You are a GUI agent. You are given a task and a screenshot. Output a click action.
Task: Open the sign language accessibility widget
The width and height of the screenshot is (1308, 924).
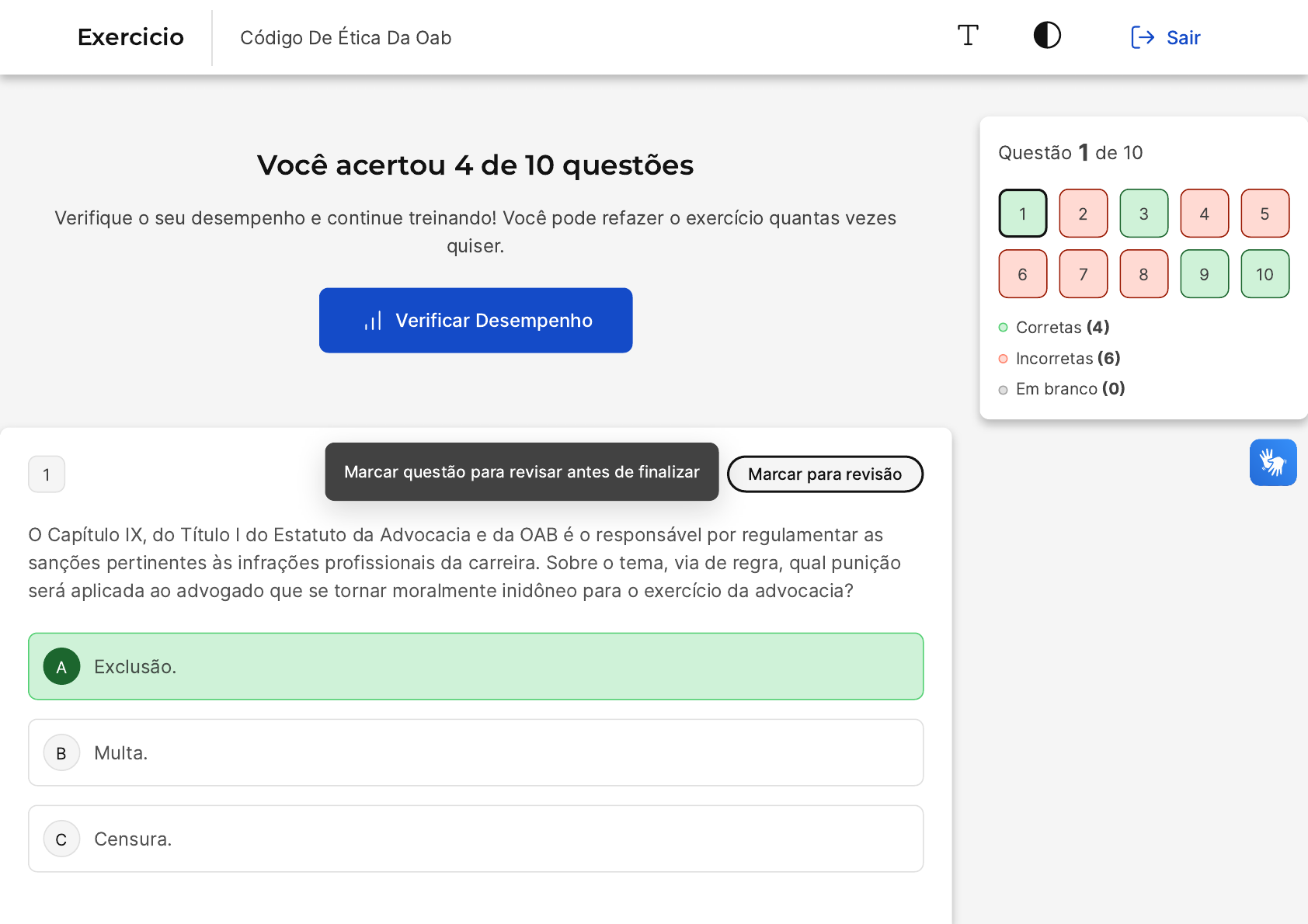[1272, 463]
